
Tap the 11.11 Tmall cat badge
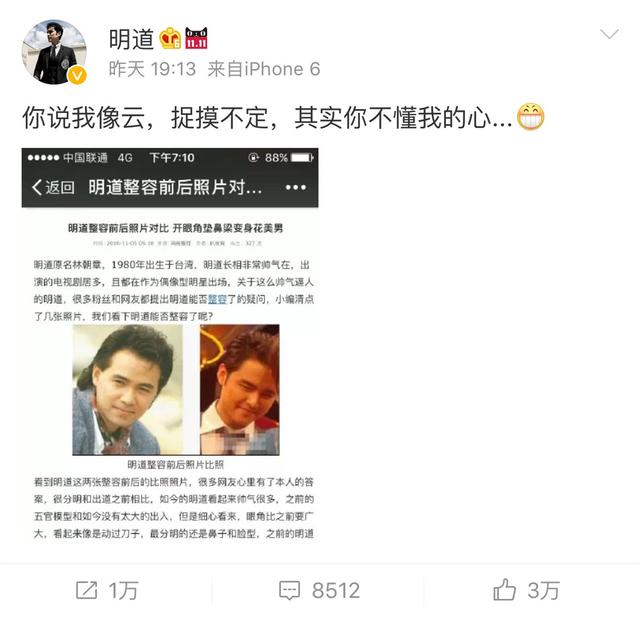[x=196, y=38]
